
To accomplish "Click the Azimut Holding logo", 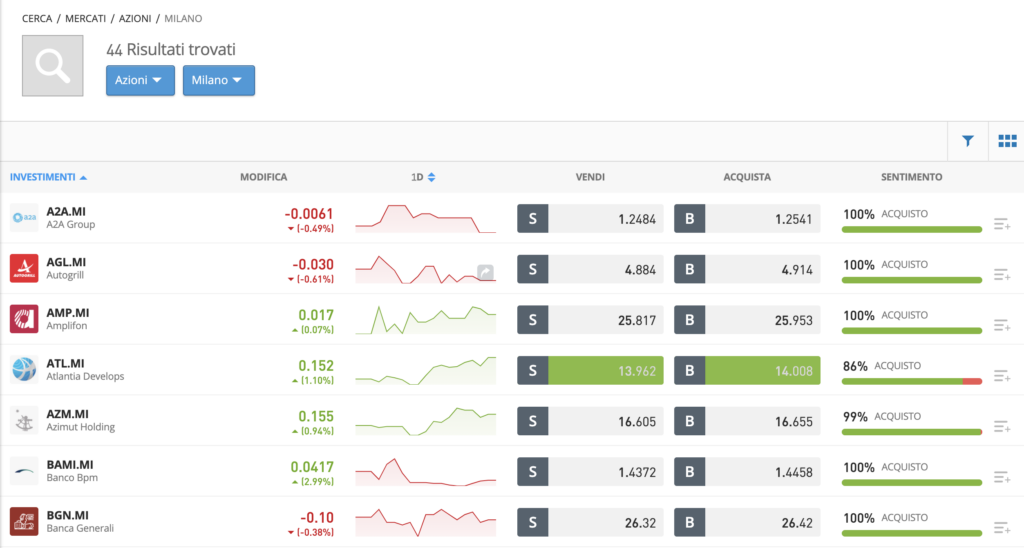I will [x=24, y=420].
